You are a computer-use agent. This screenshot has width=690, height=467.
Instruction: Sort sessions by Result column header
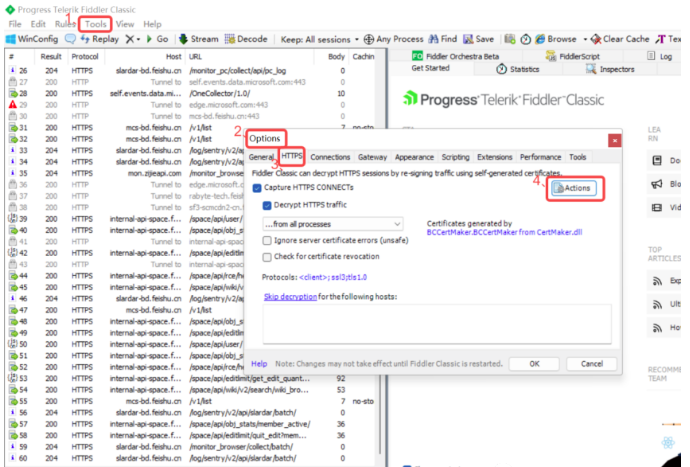point(51,56)
